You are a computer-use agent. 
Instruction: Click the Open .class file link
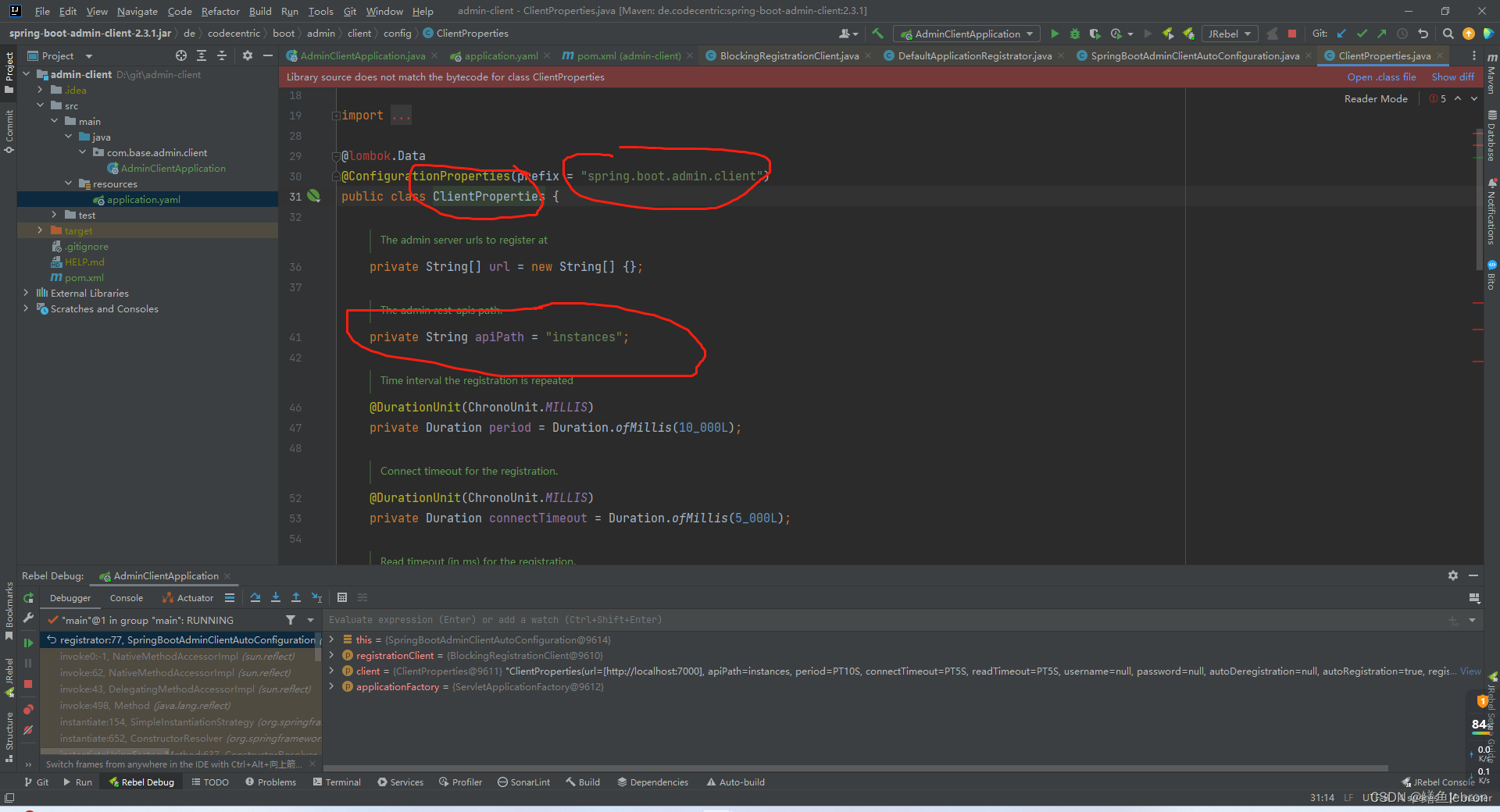(x=1381, y=77)
